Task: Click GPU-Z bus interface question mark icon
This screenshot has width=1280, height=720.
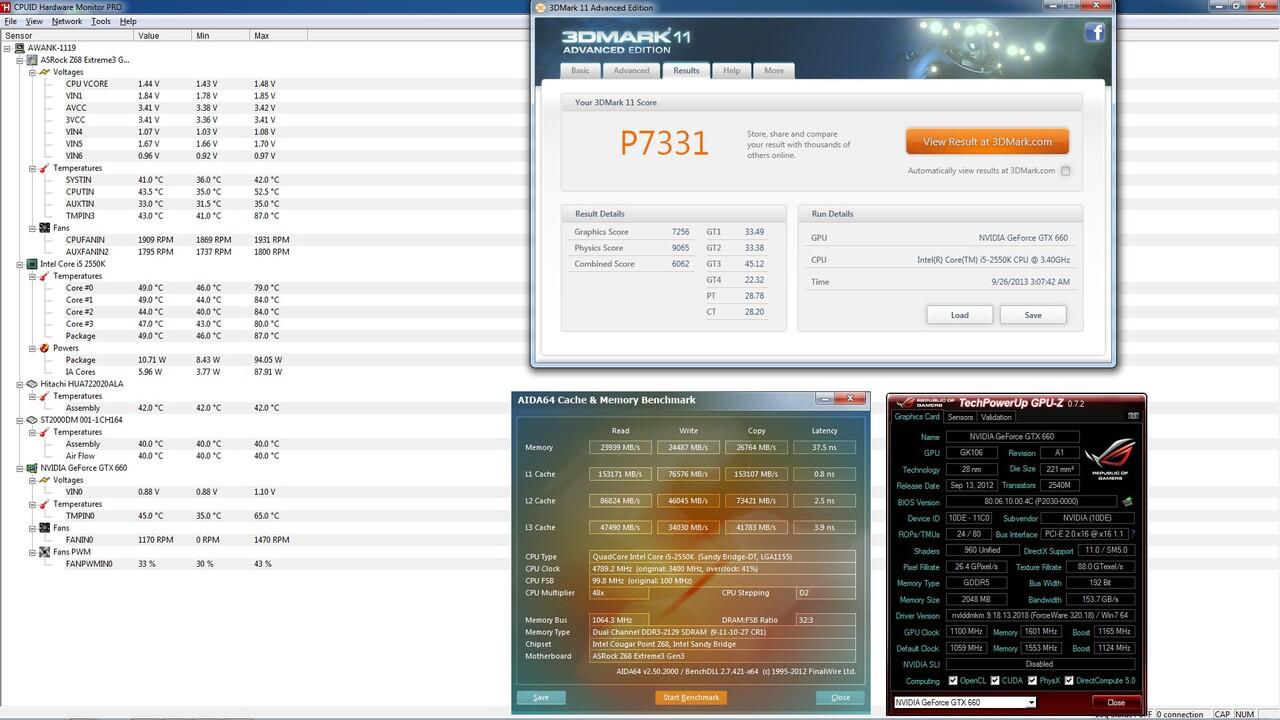Action: coord(1133,534)
